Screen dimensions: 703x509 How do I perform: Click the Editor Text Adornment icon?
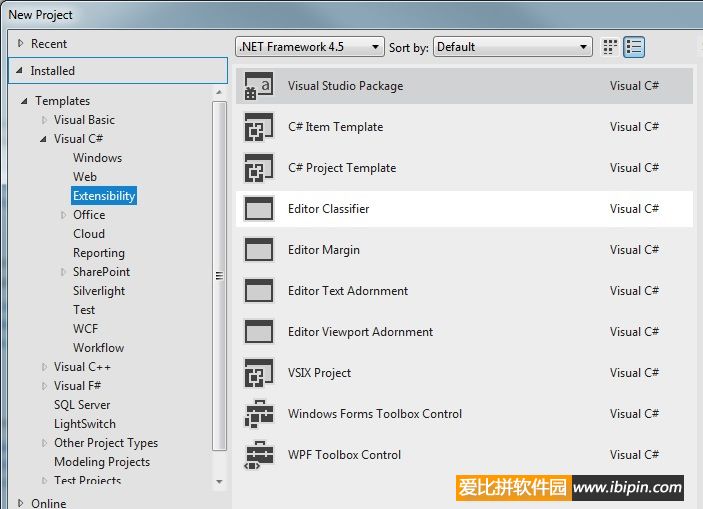coord(259,291)
